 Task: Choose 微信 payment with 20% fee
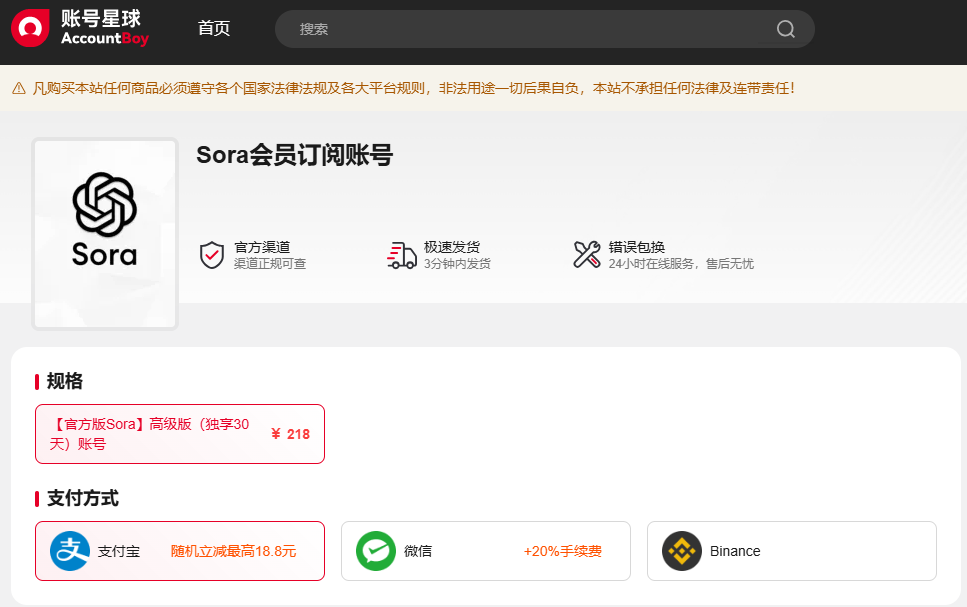pos(486,551)
